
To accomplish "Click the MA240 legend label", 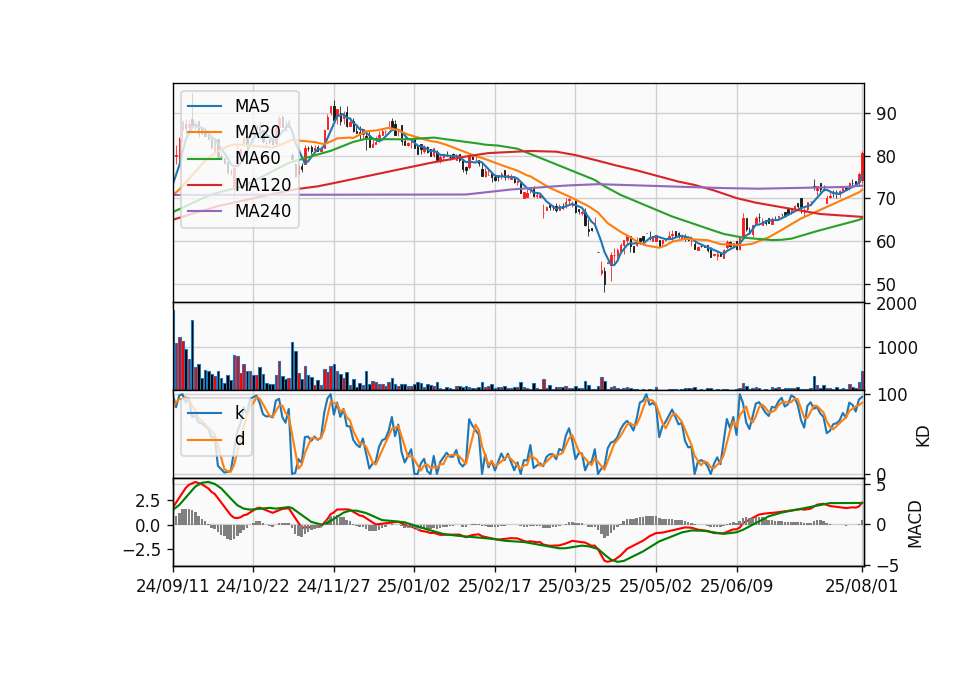I will click(x=263, y=211).
